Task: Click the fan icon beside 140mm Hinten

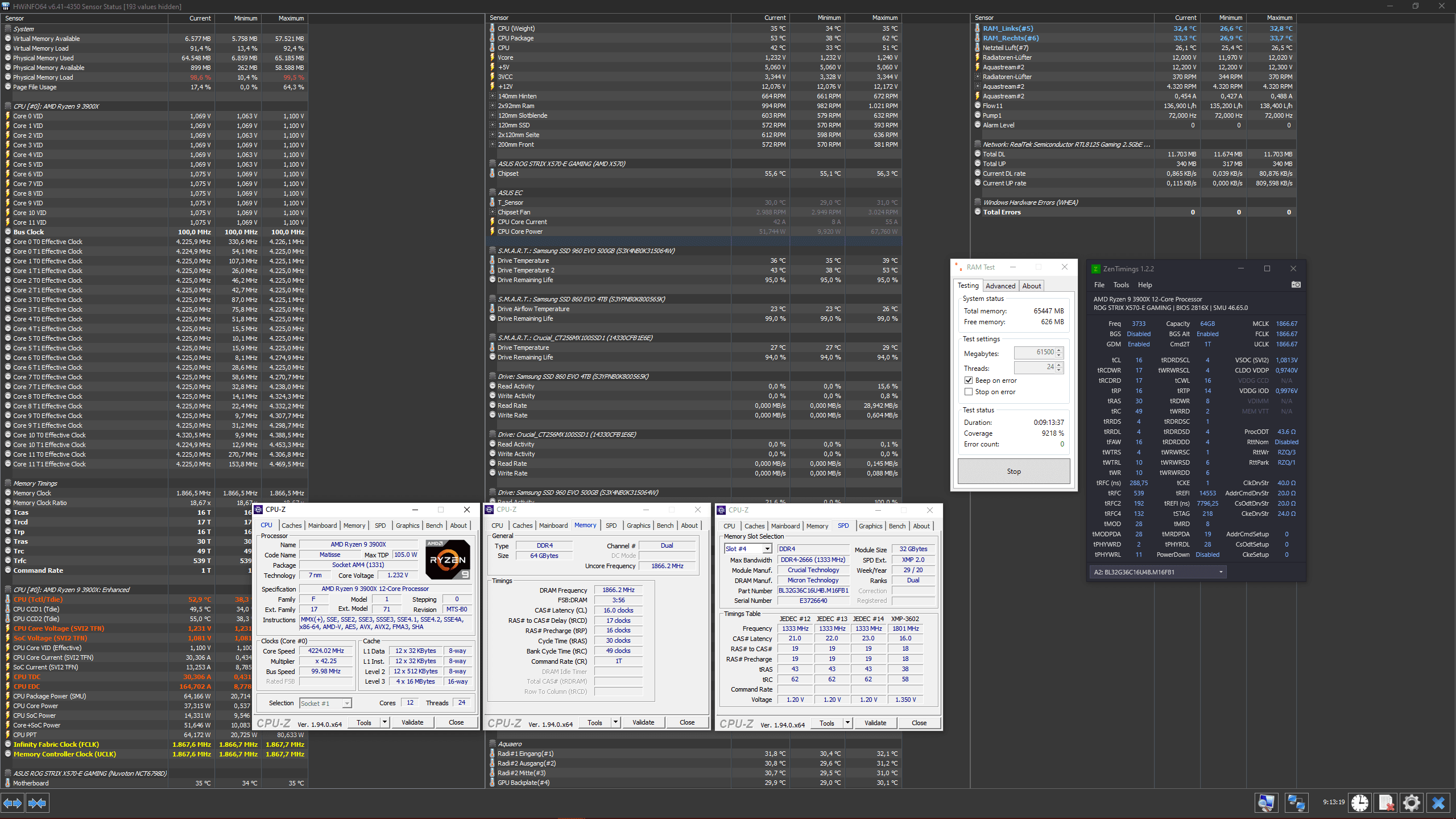Action: click(x=493, y=96)
